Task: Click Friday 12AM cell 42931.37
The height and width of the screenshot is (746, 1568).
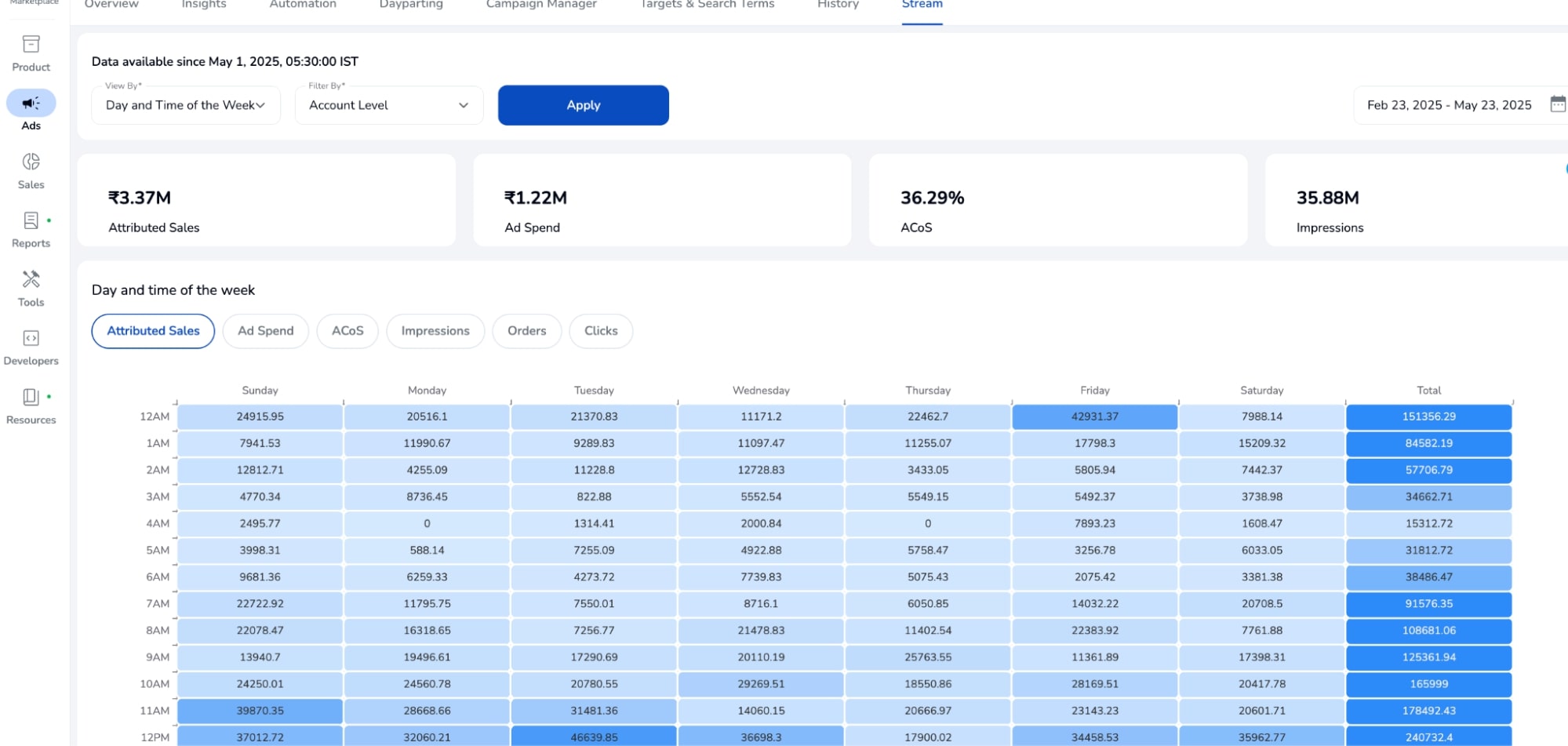Action: coord(1095,417)
